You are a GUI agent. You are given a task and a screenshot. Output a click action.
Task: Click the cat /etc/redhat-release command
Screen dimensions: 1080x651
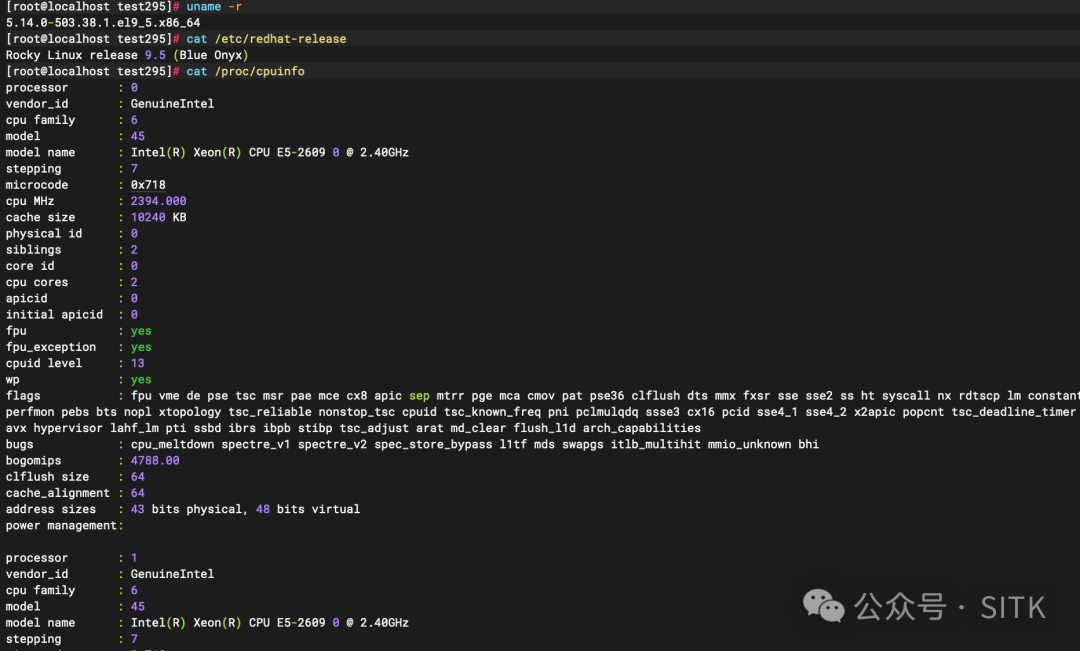pyautogui.click(x=266, y=39)
